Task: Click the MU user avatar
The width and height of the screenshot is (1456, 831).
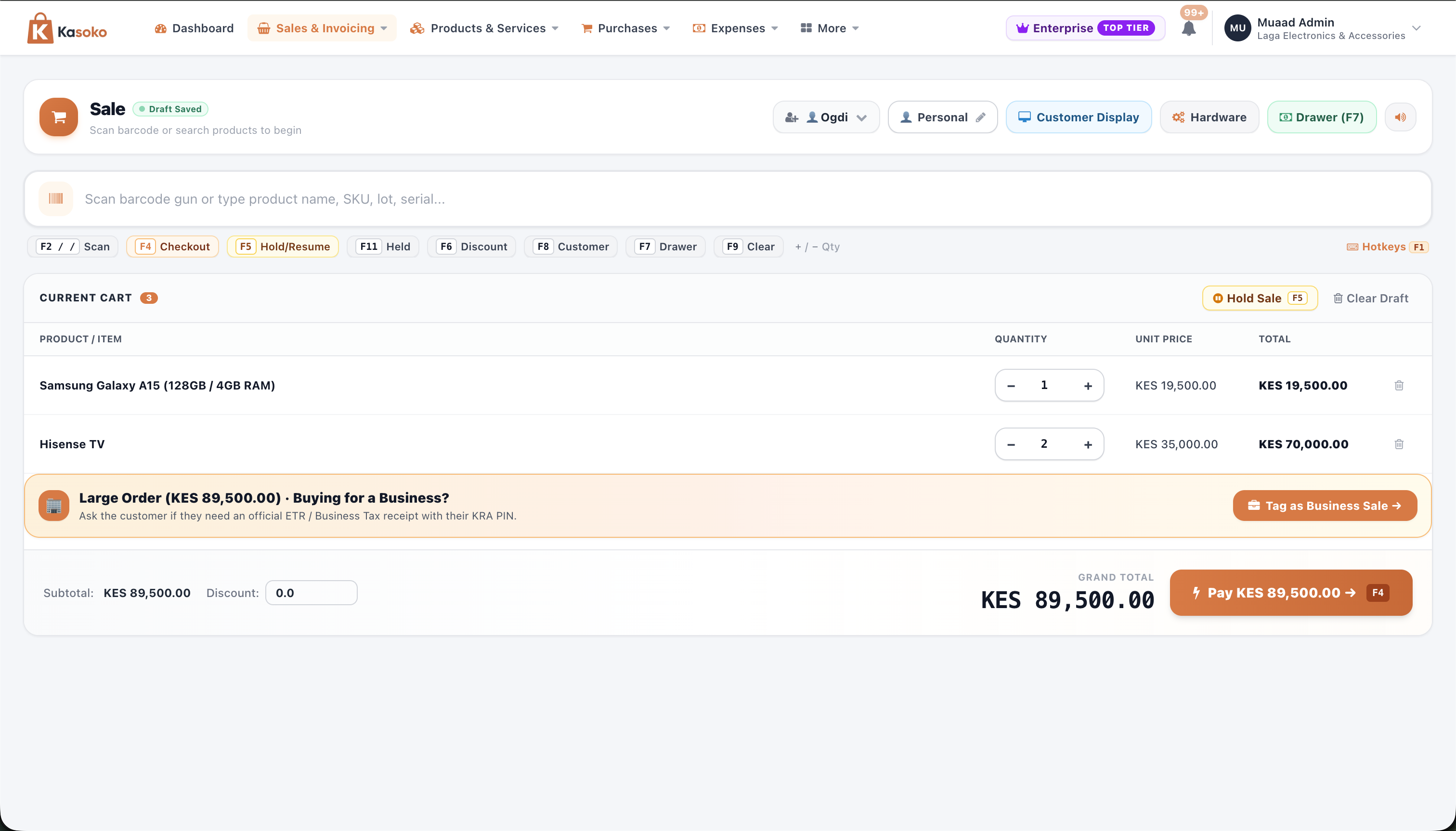Action: coord(1237,28)
